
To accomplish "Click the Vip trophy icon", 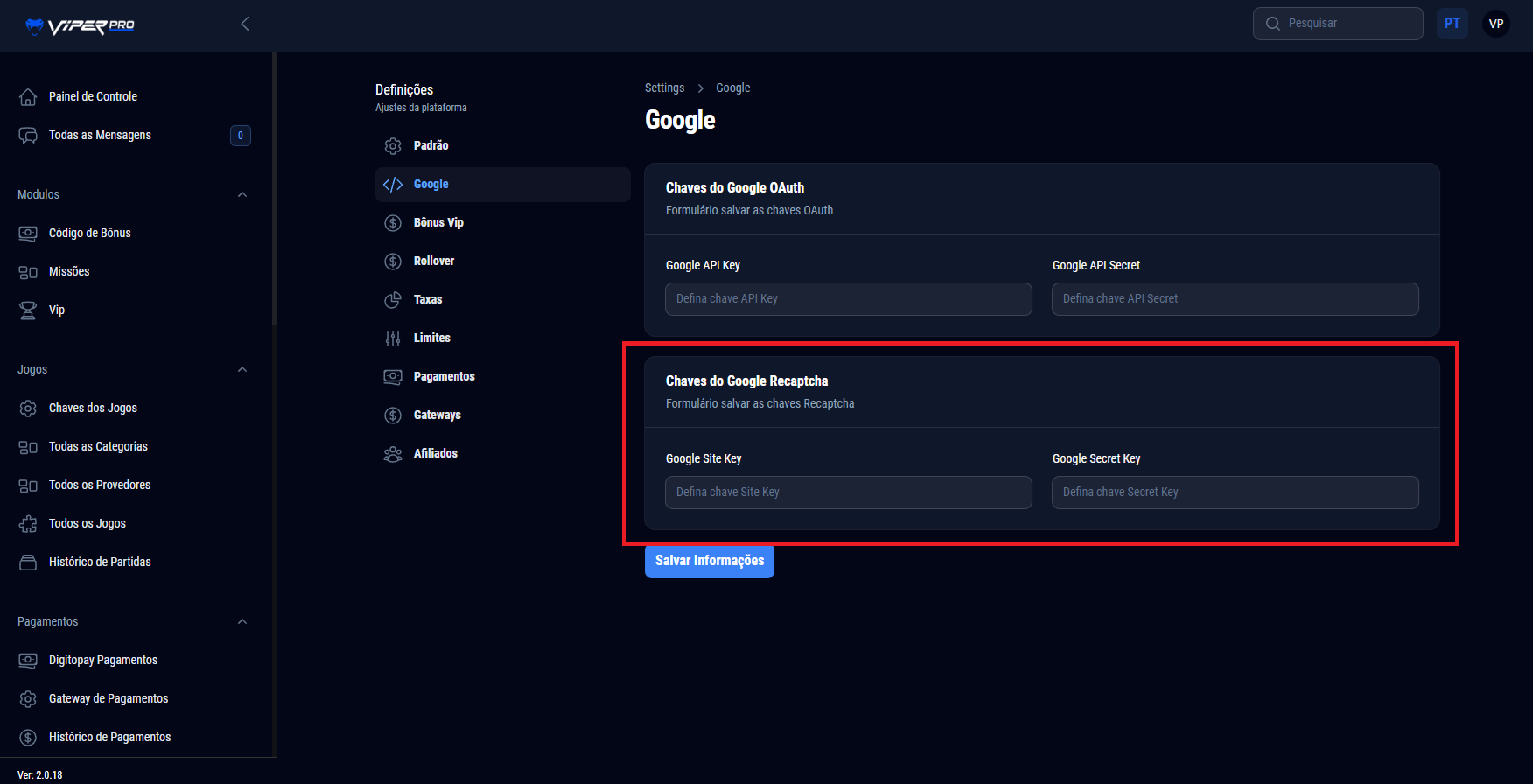I will tap(28, 311).
